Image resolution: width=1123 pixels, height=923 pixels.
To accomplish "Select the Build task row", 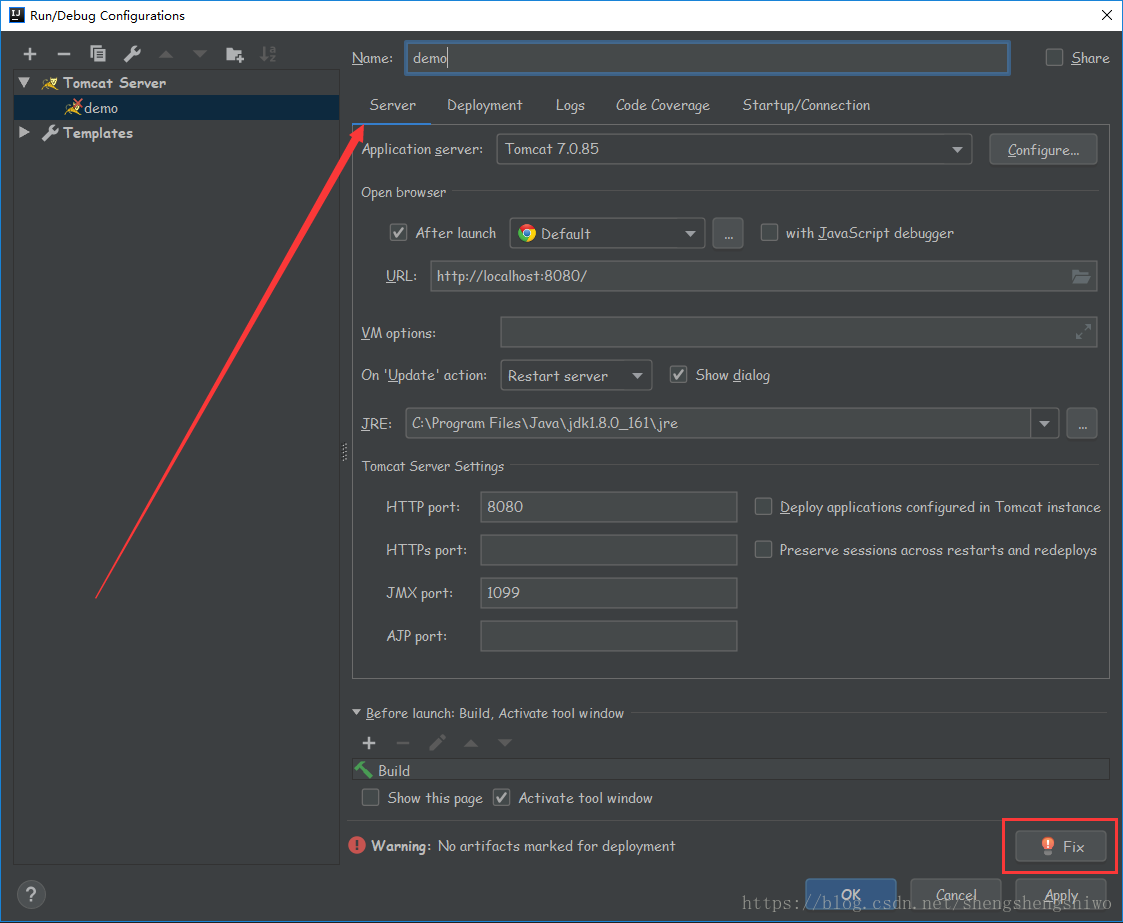I will pyautogui.click(x=731, y=770).
